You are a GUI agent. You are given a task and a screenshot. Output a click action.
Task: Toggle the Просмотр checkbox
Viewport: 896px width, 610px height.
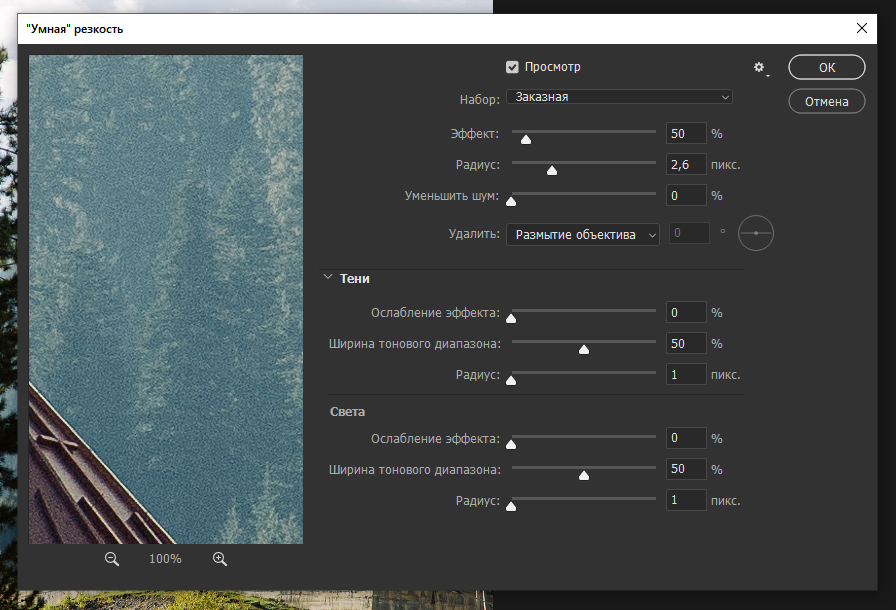[512, 67]
